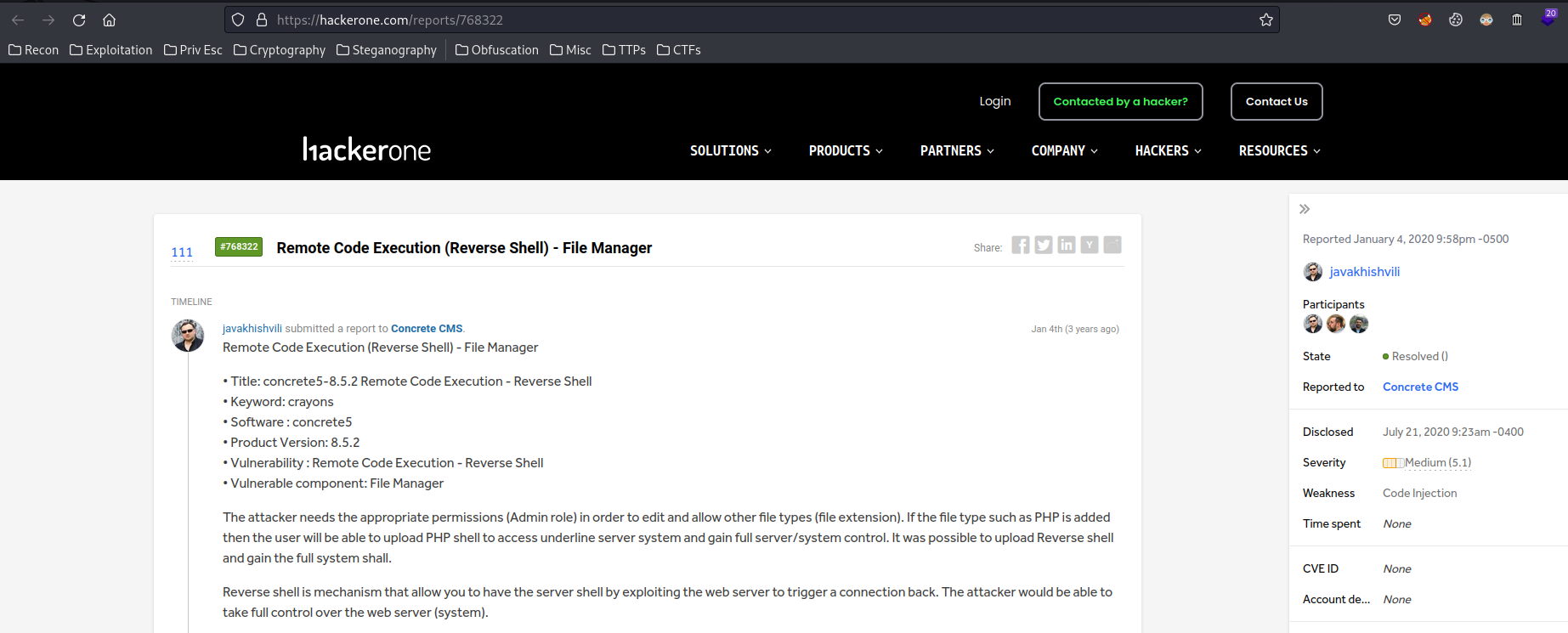Screen dimensions: 1568x633
Task: Go back using the browser back arrow
Action: coord(18,20)
